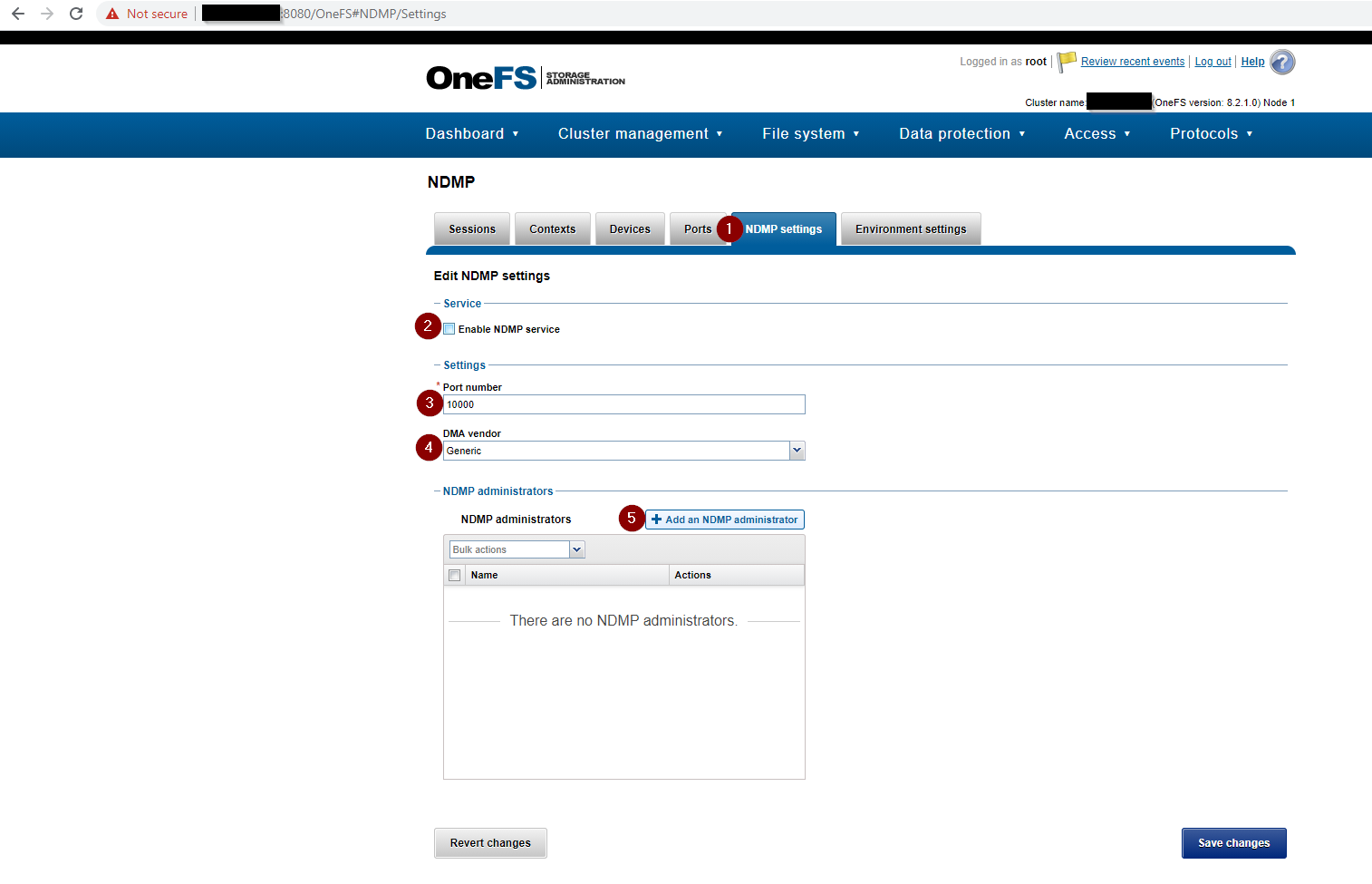Open the Bulk actions dropdown
The image size is (1372, 884).
pos(577,549)
